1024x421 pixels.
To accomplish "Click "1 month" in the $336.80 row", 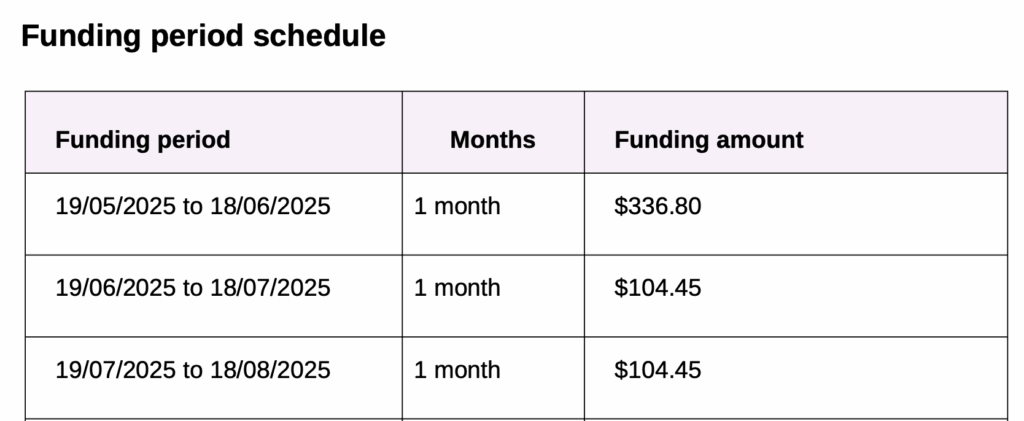I will click(x=457, y=207).
